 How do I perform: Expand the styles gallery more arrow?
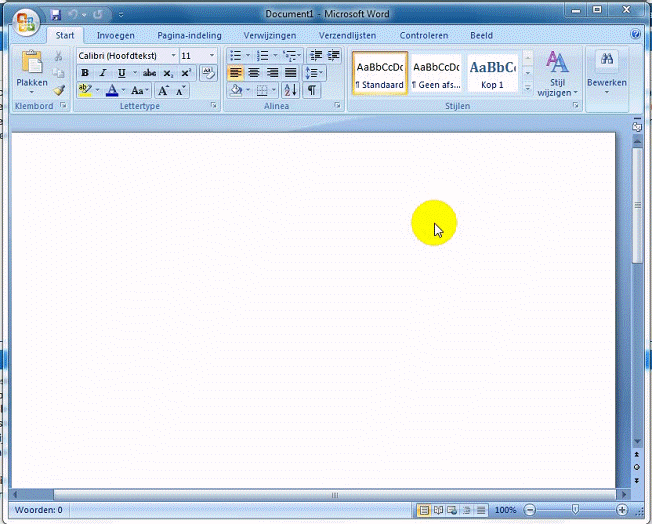click(x=528, y=88)
